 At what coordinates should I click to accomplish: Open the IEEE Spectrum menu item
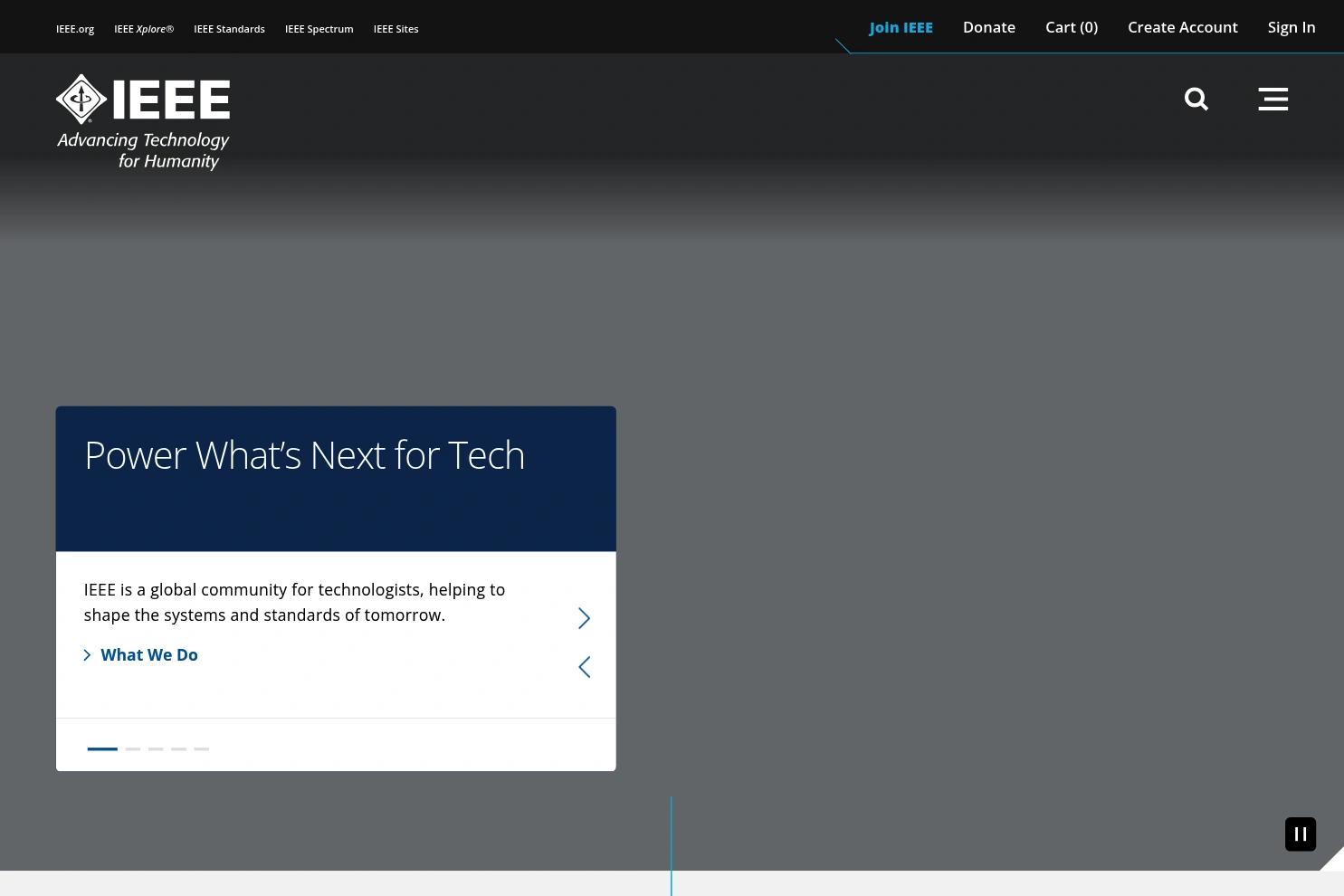pyautogui.click(x=319, y=28)
